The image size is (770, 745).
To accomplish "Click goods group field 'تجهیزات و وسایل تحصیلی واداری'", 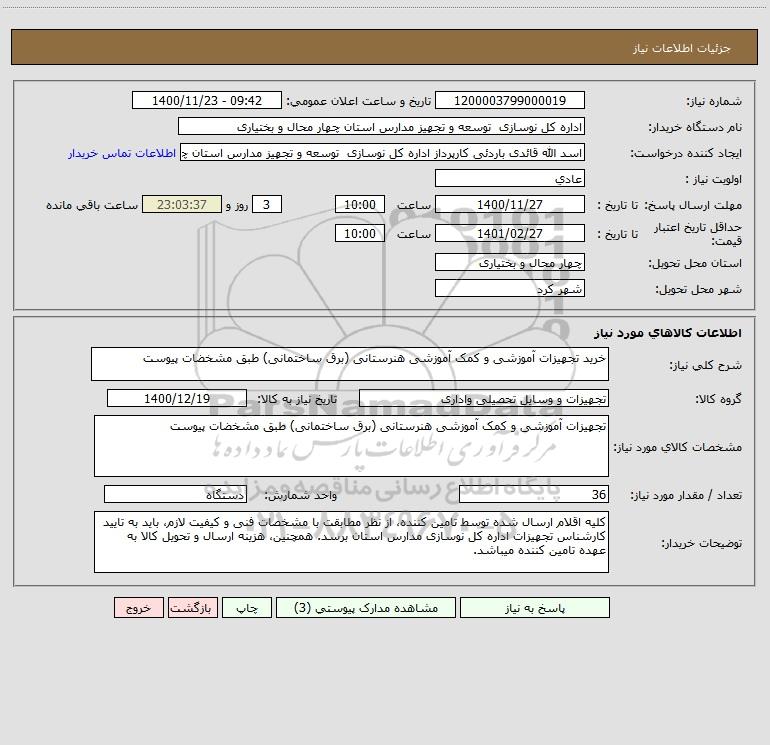I will click(484, 398).
